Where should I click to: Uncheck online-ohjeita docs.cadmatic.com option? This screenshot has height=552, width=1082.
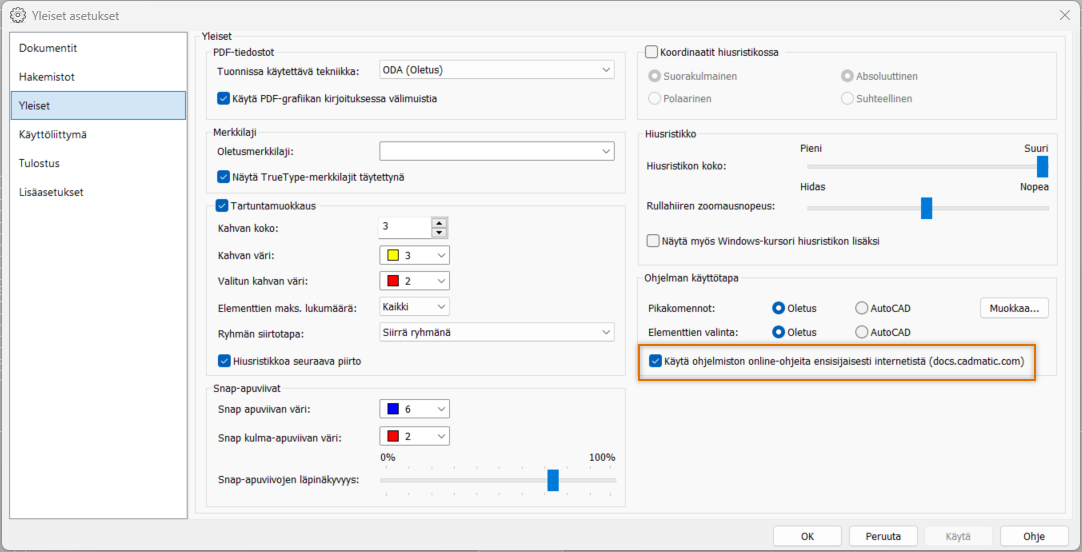pos(655,361)
